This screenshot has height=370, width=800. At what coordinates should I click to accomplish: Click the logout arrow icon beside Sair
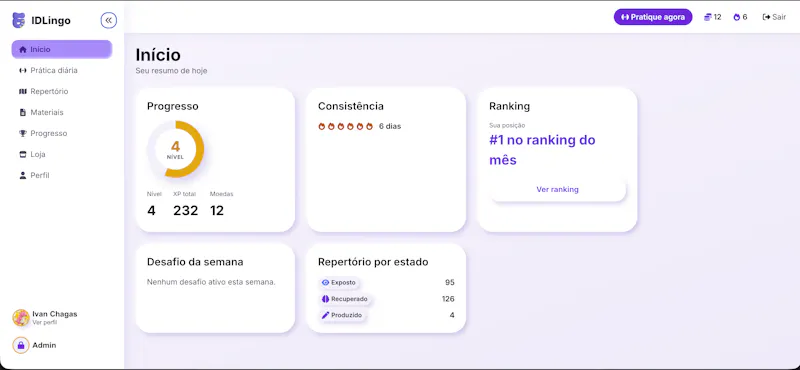(x=766, y=17)
